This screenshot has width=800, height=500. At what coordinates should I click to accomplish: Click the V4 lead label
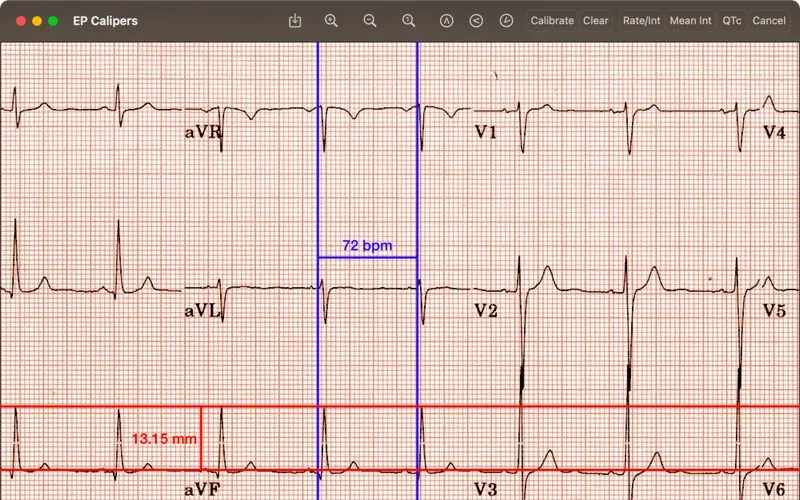[774, 133]
